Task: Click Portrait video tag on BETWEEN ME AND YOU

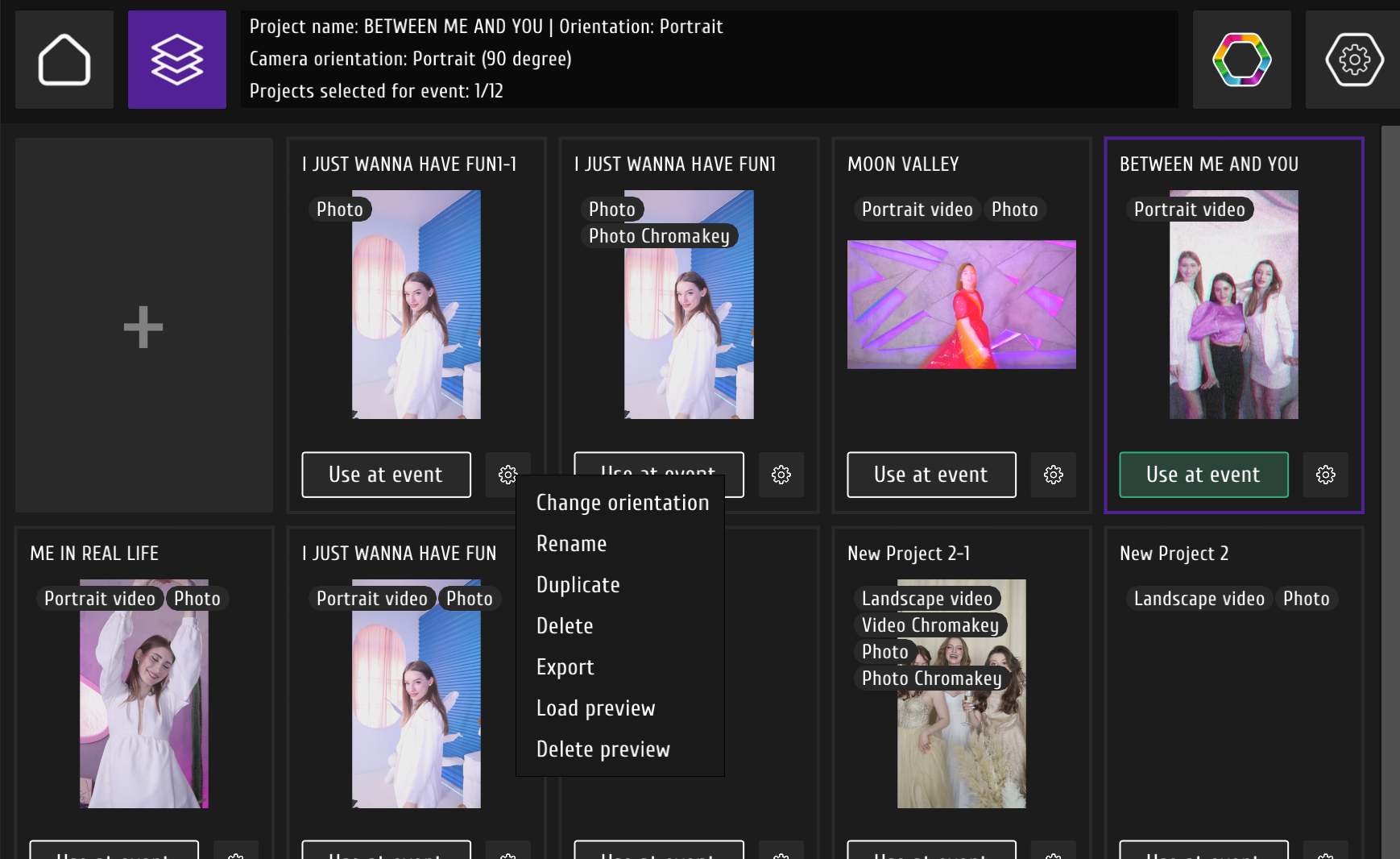Action: point(1190,210)
